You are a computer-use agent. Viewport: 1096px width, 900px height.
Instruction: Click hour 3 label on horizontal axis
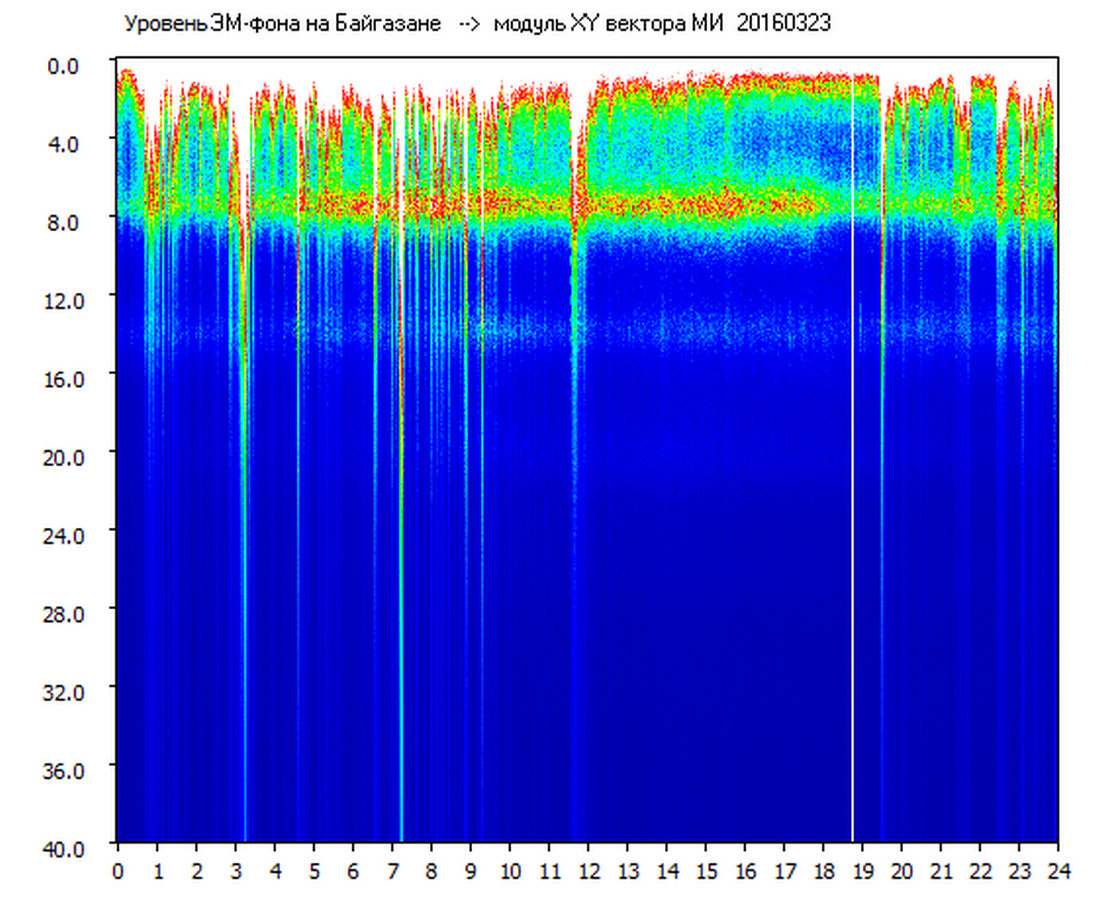coord(235,871)
